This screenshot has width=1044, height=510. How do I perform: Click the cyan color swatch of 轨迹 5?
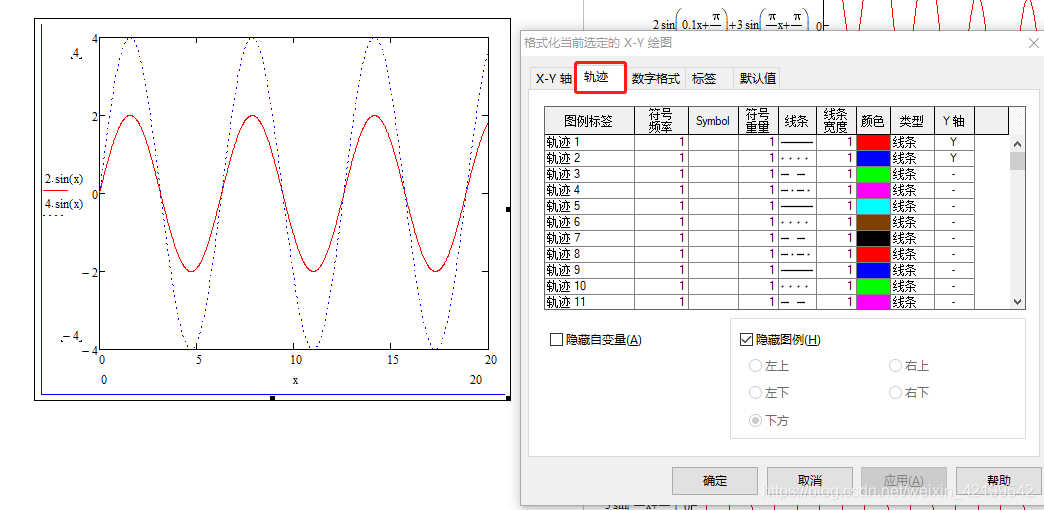pyautogui.click(x=874, y=206)
